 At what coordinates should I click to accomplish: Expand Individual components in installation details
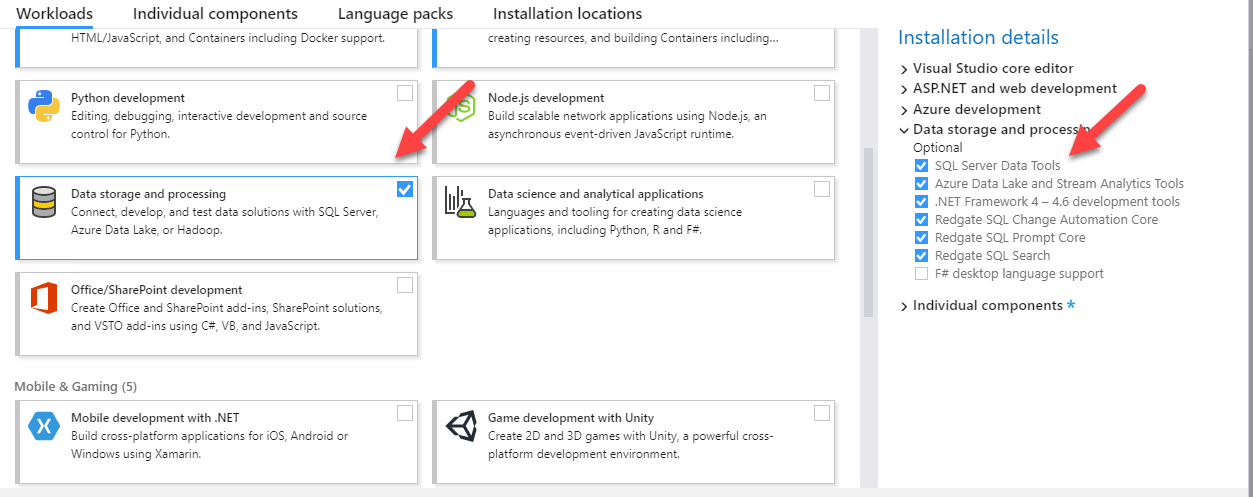904,306
